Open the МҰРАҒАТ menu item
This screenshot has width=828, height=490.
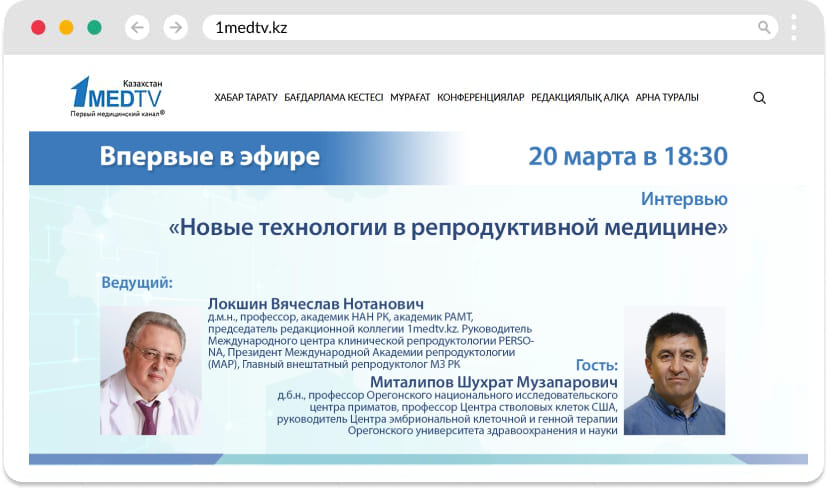(x=410, y=98)
